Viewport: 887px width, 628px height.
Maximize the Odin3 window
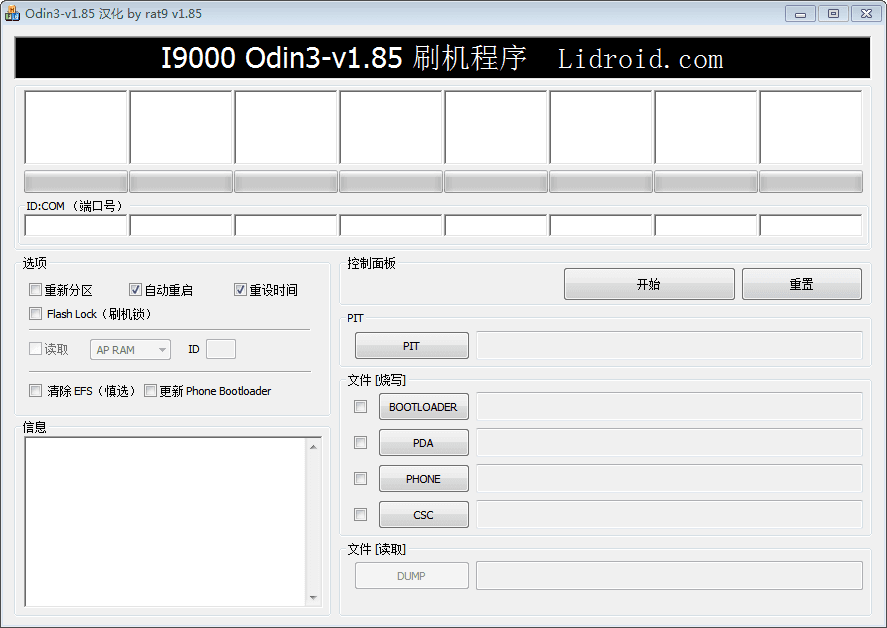tap(833, 14)
